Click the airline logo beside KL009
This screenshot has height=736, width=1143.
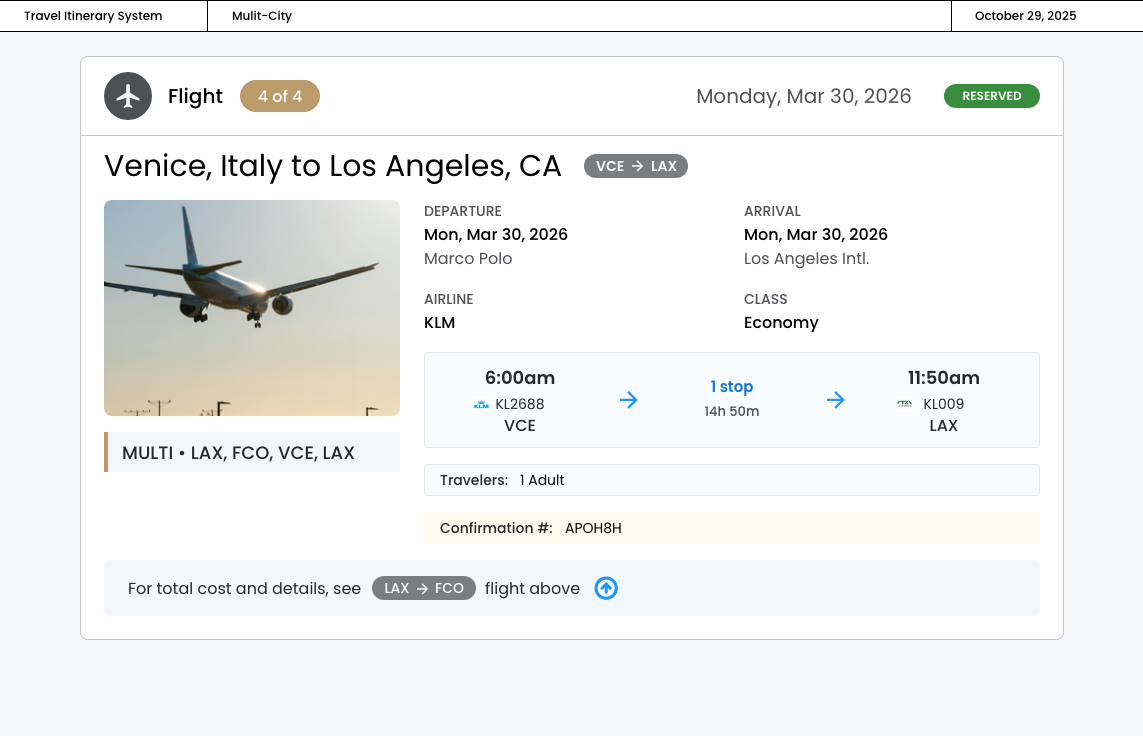tap(905, 404)
